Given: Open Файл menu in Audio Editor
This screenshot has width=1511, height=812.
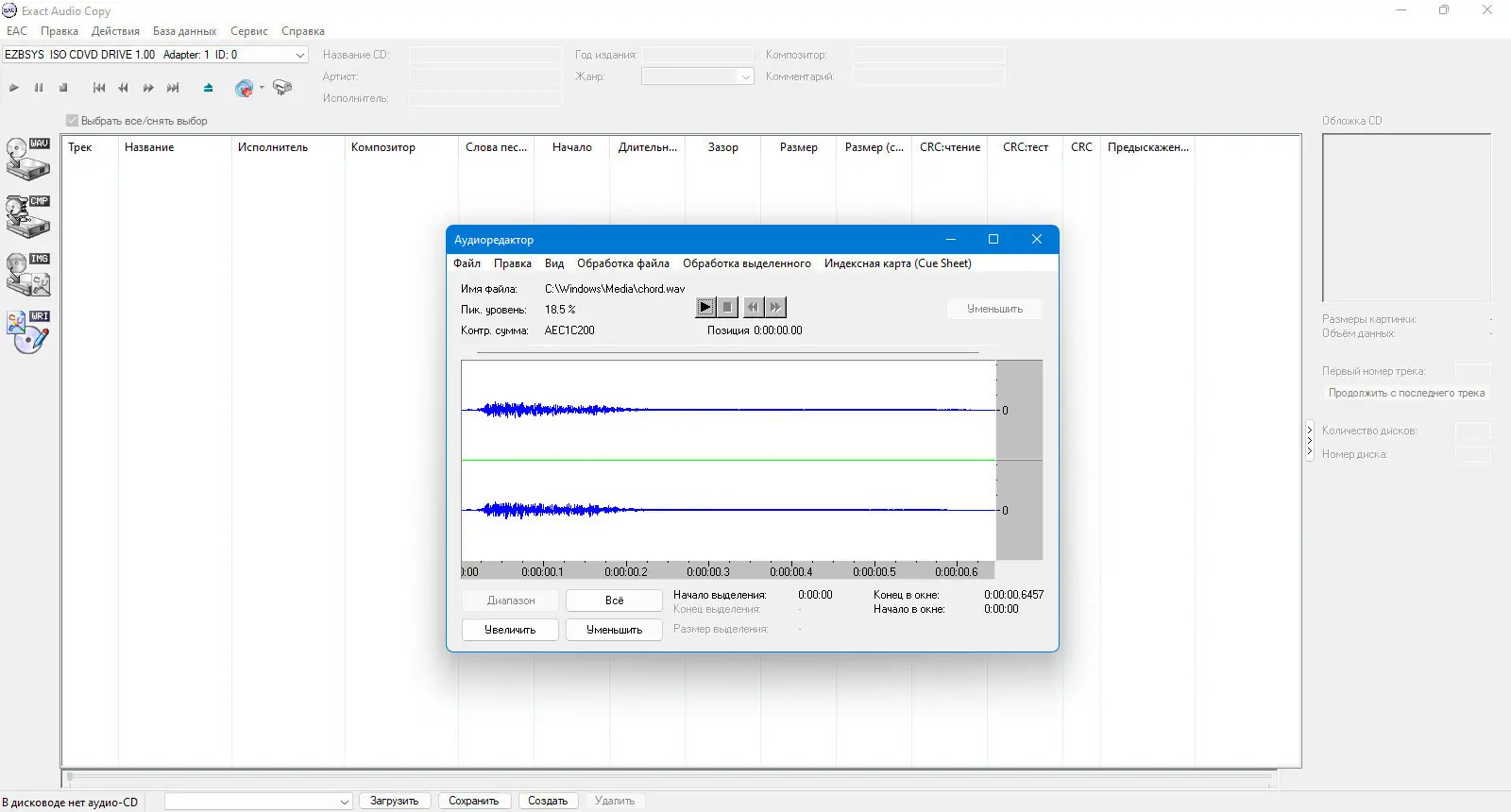Looking at the screenshot, I should tap(467, 263).
